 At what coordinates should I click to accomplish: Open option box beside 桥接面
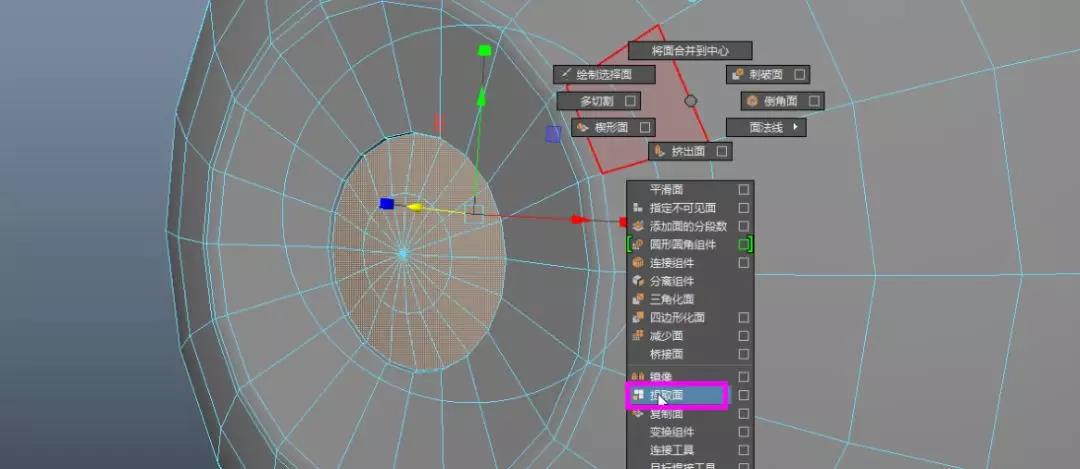click(x=743, y=354)
